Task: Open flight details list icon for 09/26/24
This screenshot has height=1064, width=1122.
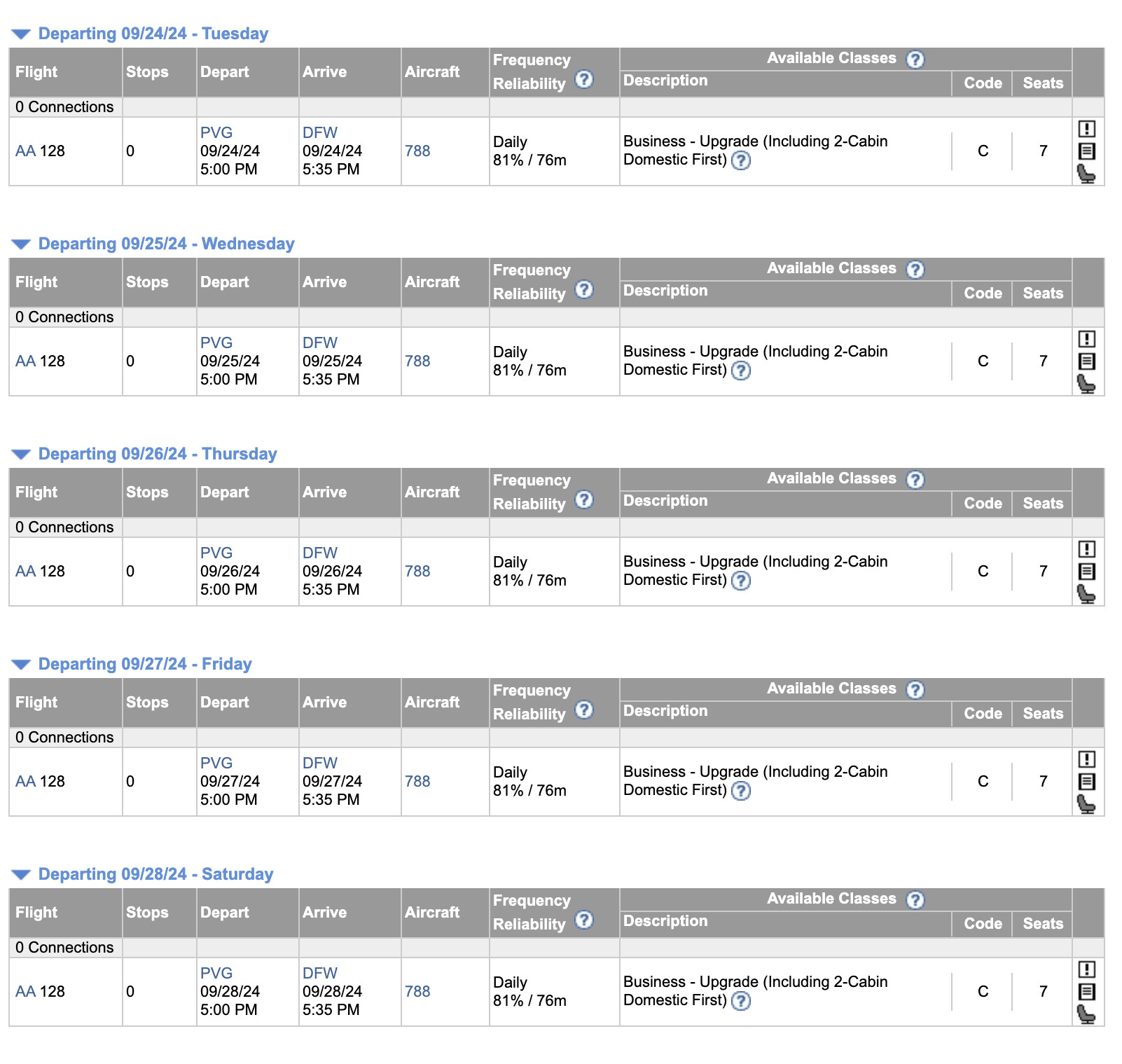Action: [x=1086, y=572]
